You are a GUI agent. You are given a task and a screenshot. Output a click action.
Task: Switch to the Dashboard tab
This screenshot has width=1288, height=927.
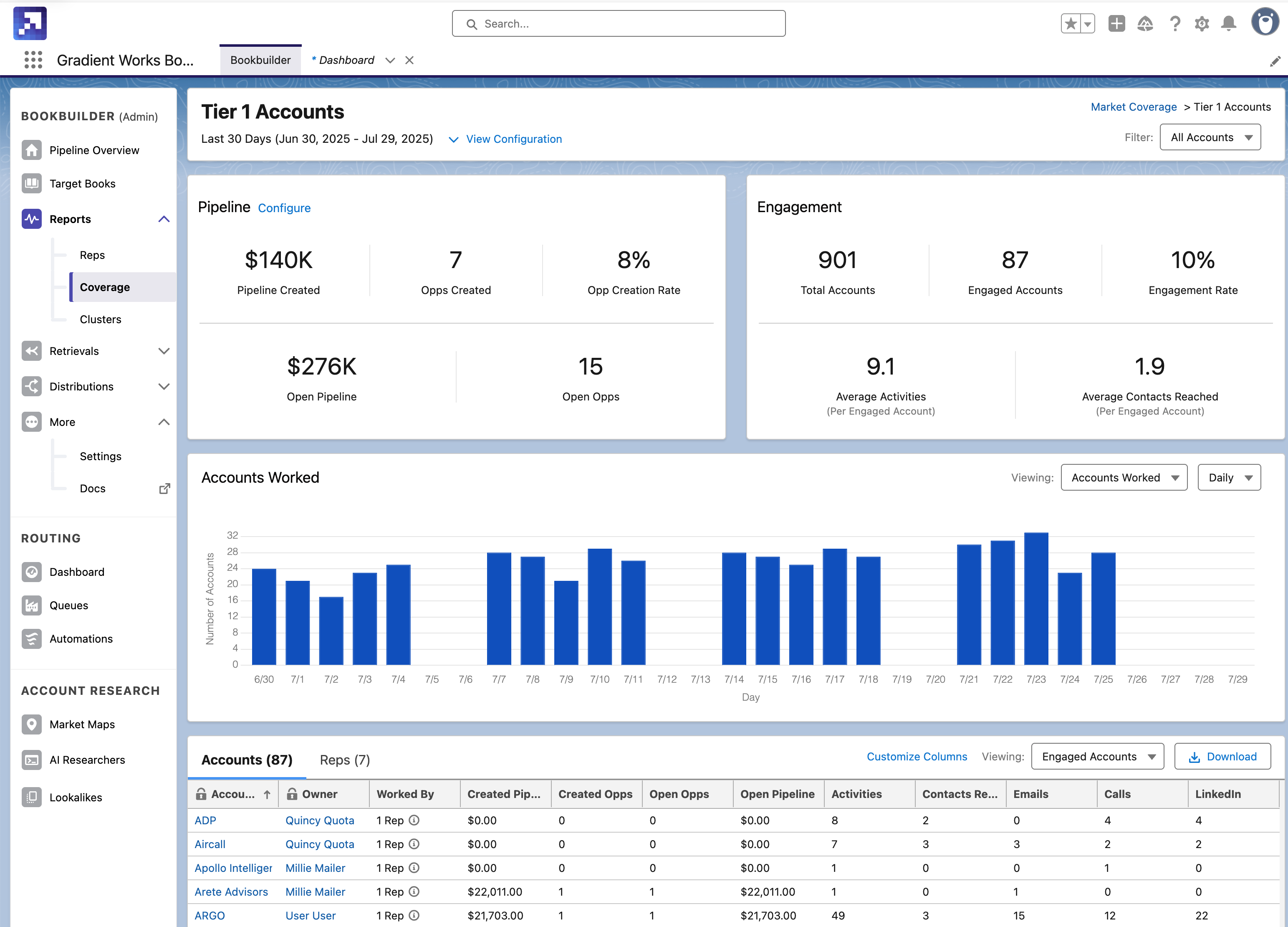pyautogui.click(x=343, y=60)
